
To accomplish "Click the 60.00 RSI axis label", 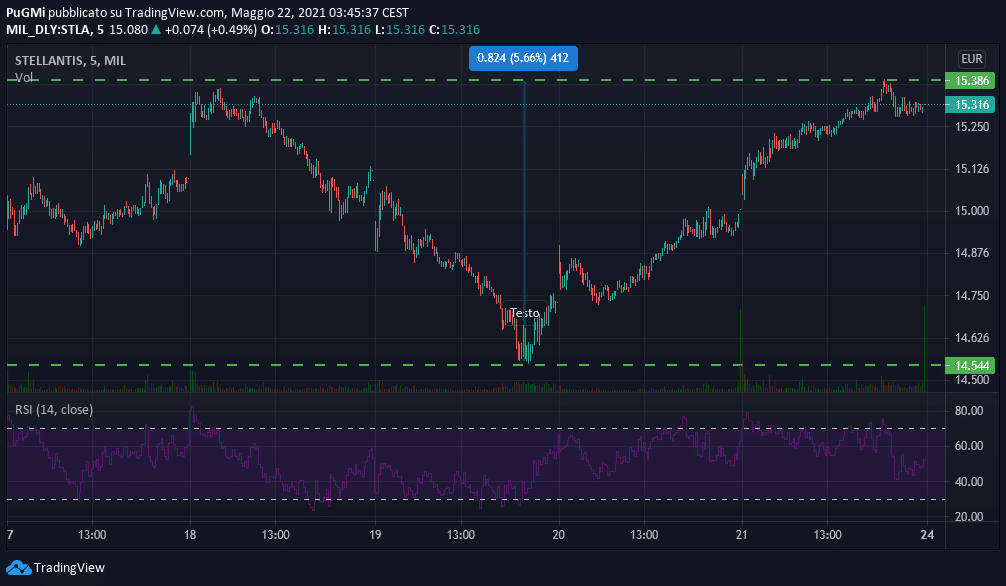I will (969, 445).
